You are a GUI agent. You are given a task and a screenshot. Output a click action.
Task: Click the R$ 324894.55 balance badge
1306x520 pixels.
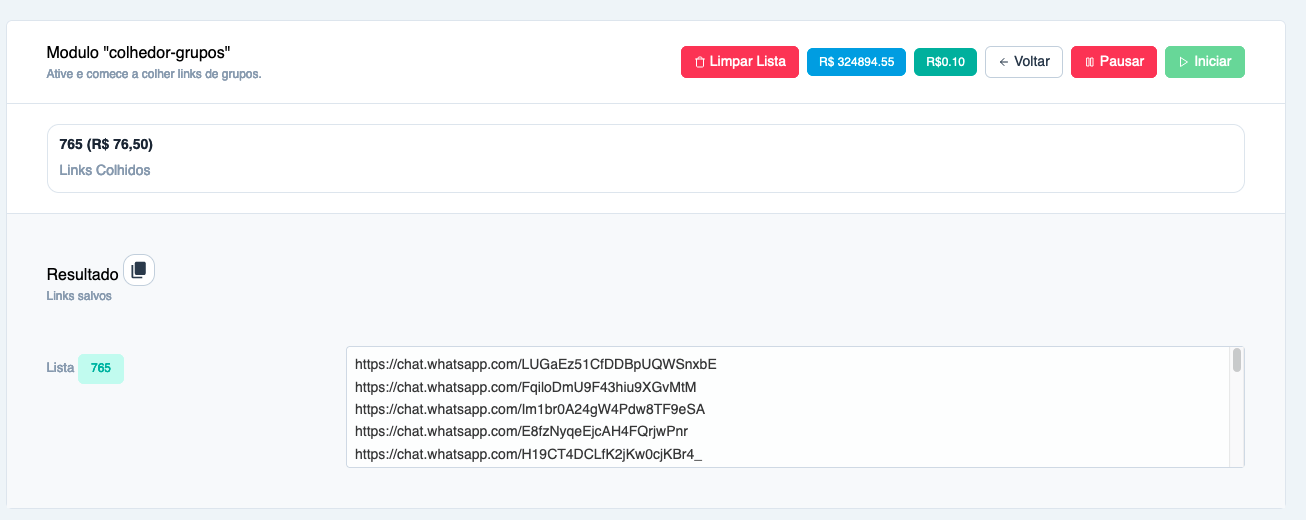click(856, 62)
